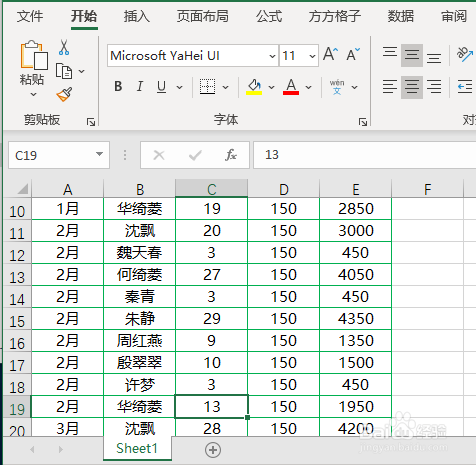The image size is (476, 465).
Task: Open the clipboard dialog launcher
Action: [x=91, y=122]
